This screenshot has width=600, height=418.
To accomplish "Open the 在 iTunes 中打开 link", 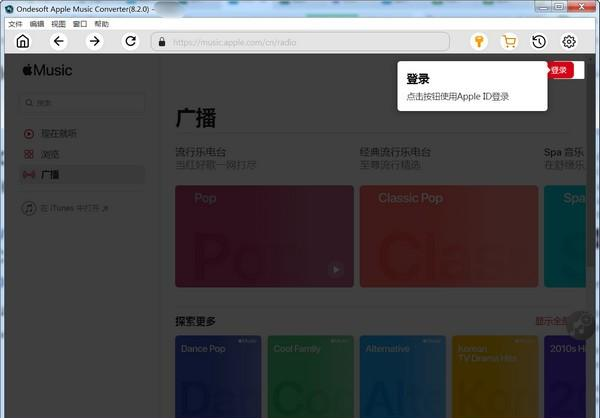I will (74, 208).
